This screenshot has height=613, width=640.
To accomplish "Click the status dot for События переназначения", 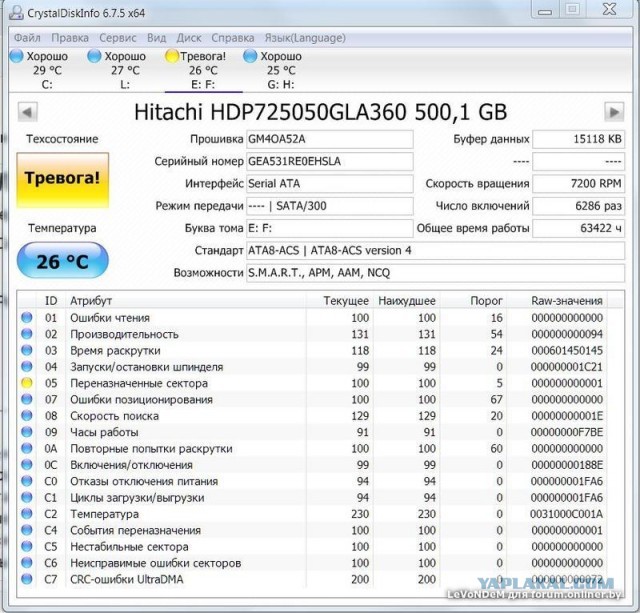I will [27, 529].
